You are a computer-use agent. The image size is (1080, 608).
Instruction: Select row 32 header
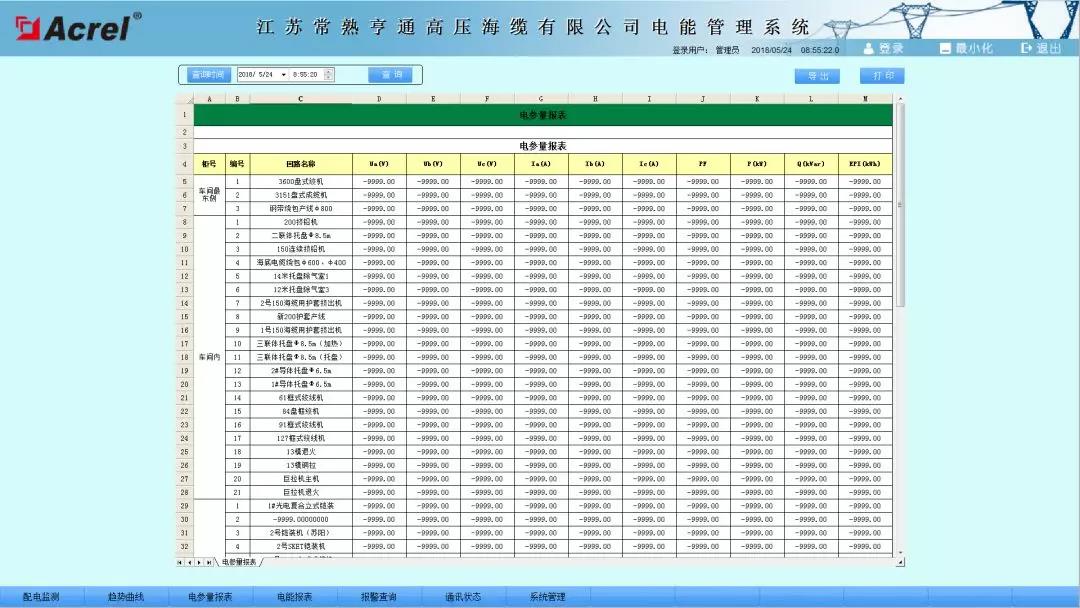pos(185,547)
